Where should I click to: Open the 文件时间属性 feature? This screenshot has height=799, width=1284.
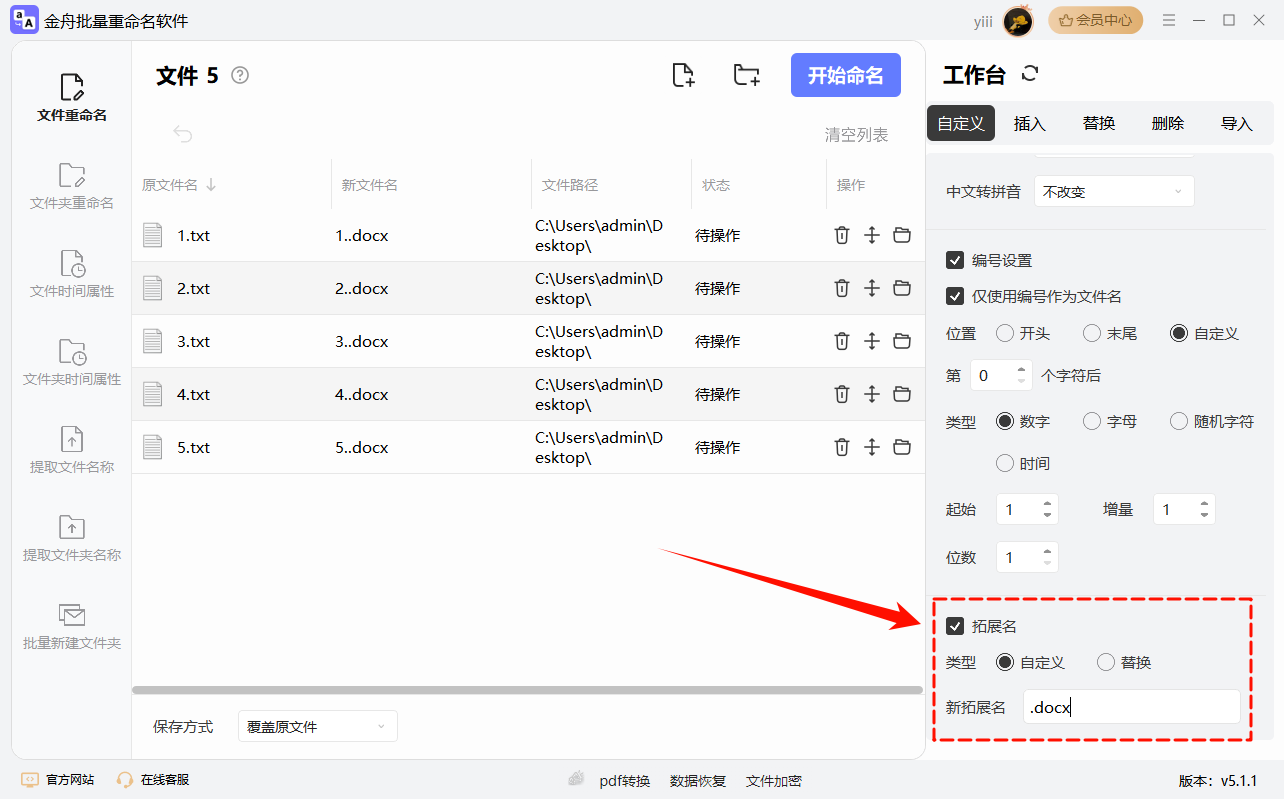click(70, 273)
